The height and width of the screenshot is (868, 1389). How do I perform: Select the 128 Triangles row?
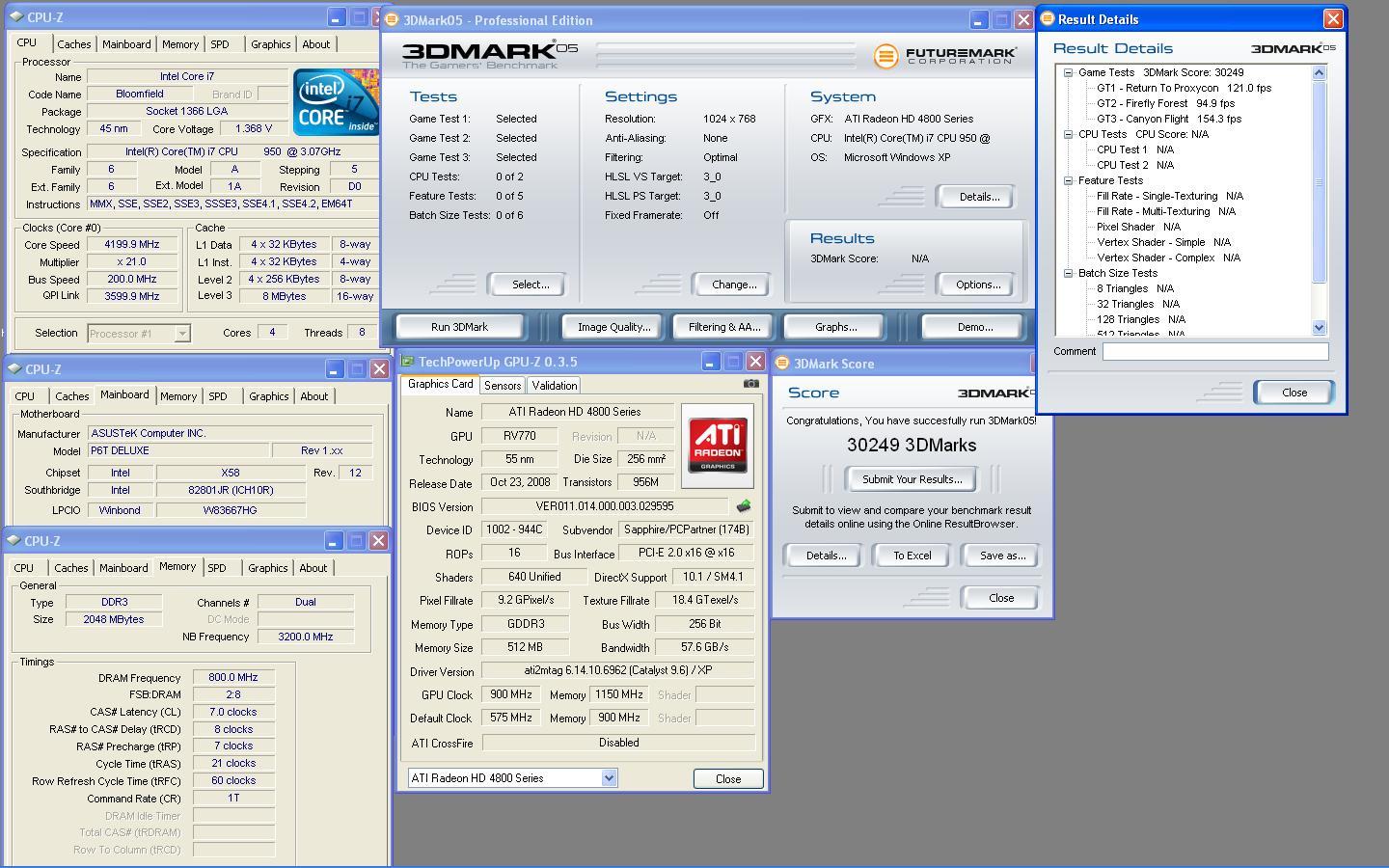pos(1141,319)
